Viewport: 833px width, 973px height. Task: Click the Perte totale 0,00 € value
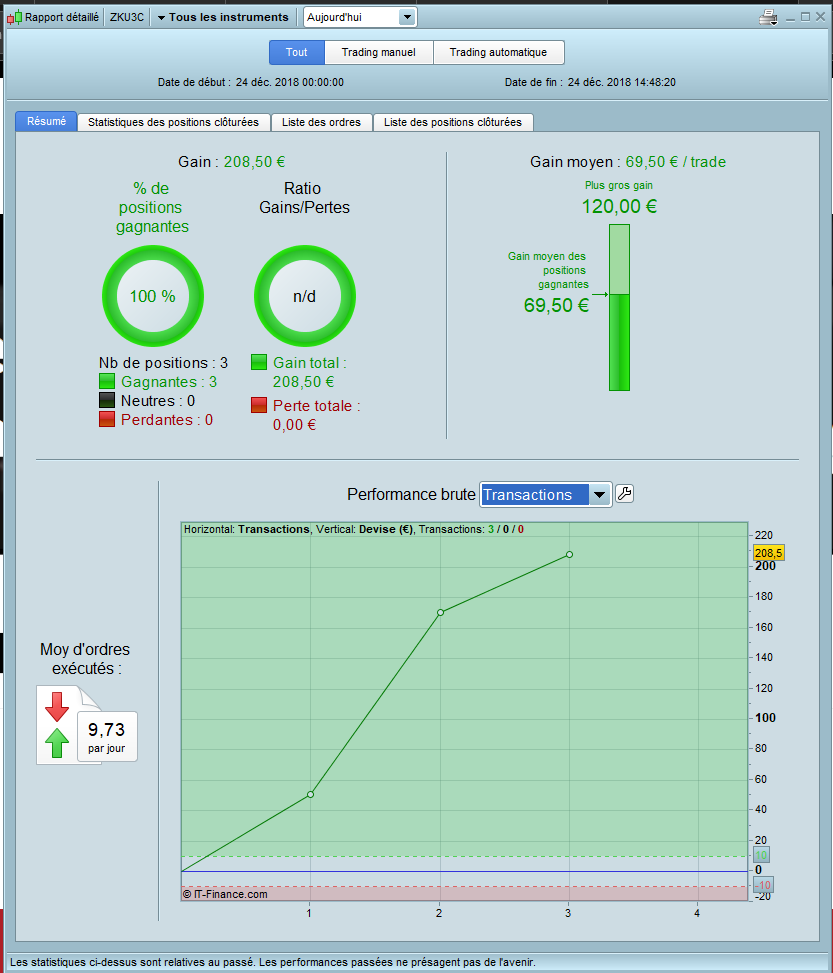295,425
